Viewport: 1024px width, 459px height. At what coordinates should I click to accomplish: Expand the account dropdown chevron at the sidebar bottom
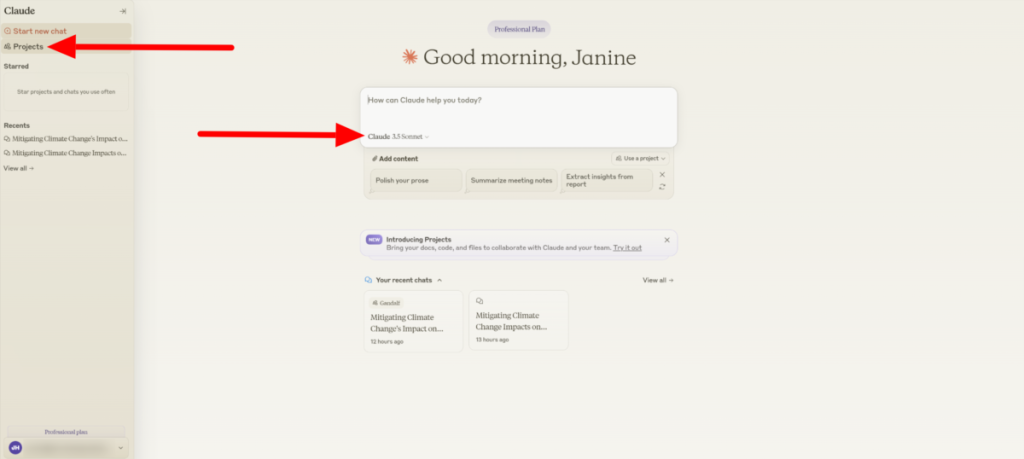point(120,448)
